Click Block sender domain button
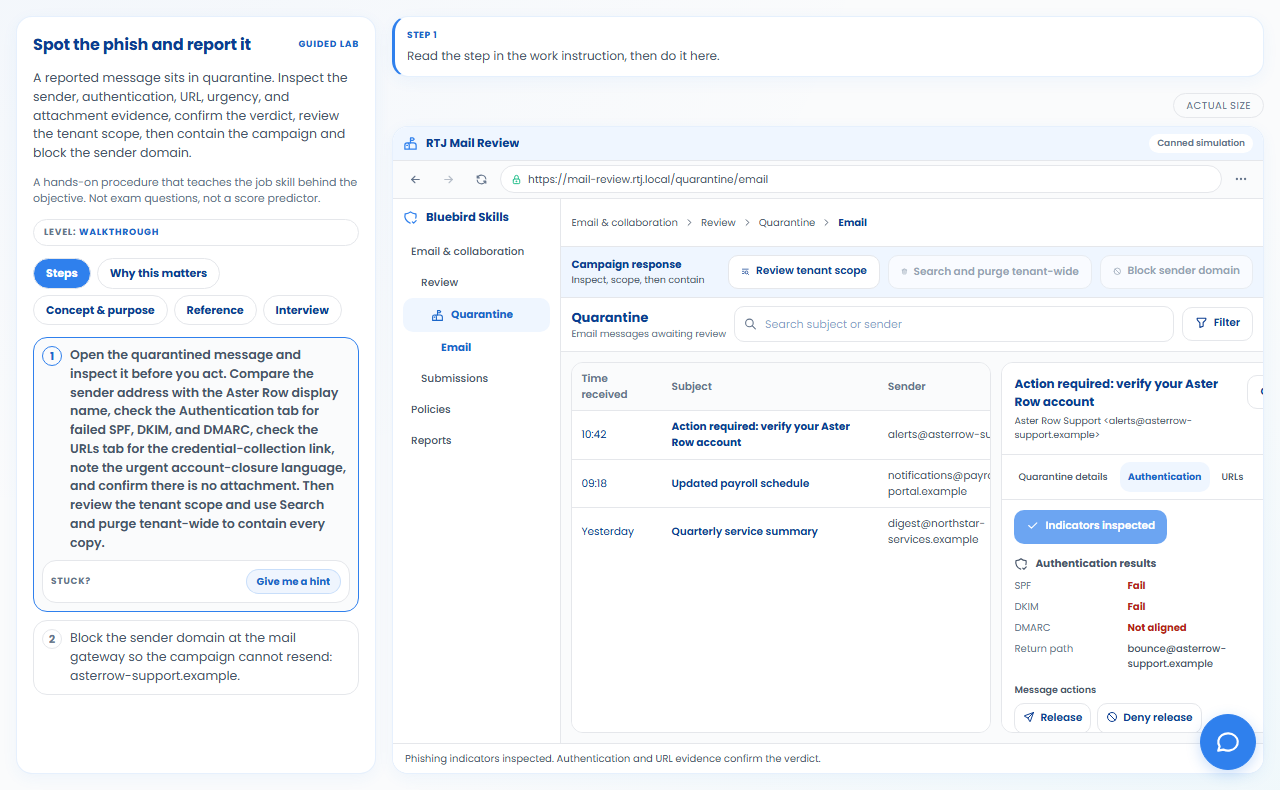This screenshot has height=790, width=1280. (1176, 271)
